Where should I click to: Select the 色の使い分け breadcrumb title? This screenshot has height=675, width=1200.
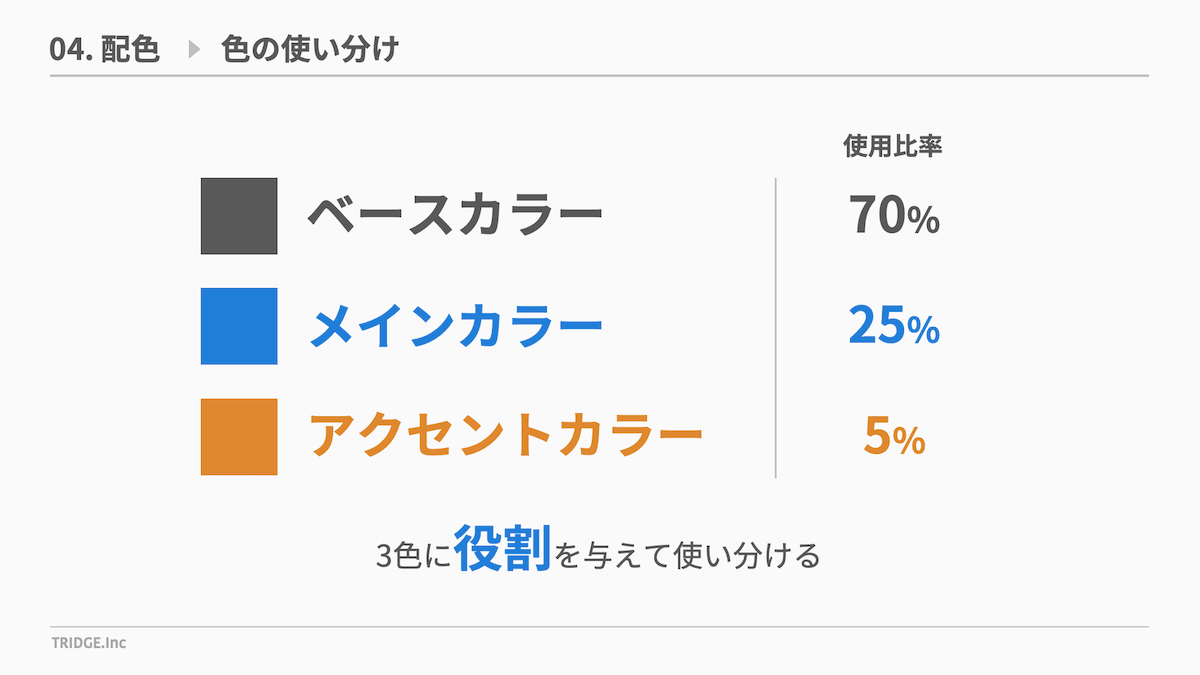pos(310,49)
